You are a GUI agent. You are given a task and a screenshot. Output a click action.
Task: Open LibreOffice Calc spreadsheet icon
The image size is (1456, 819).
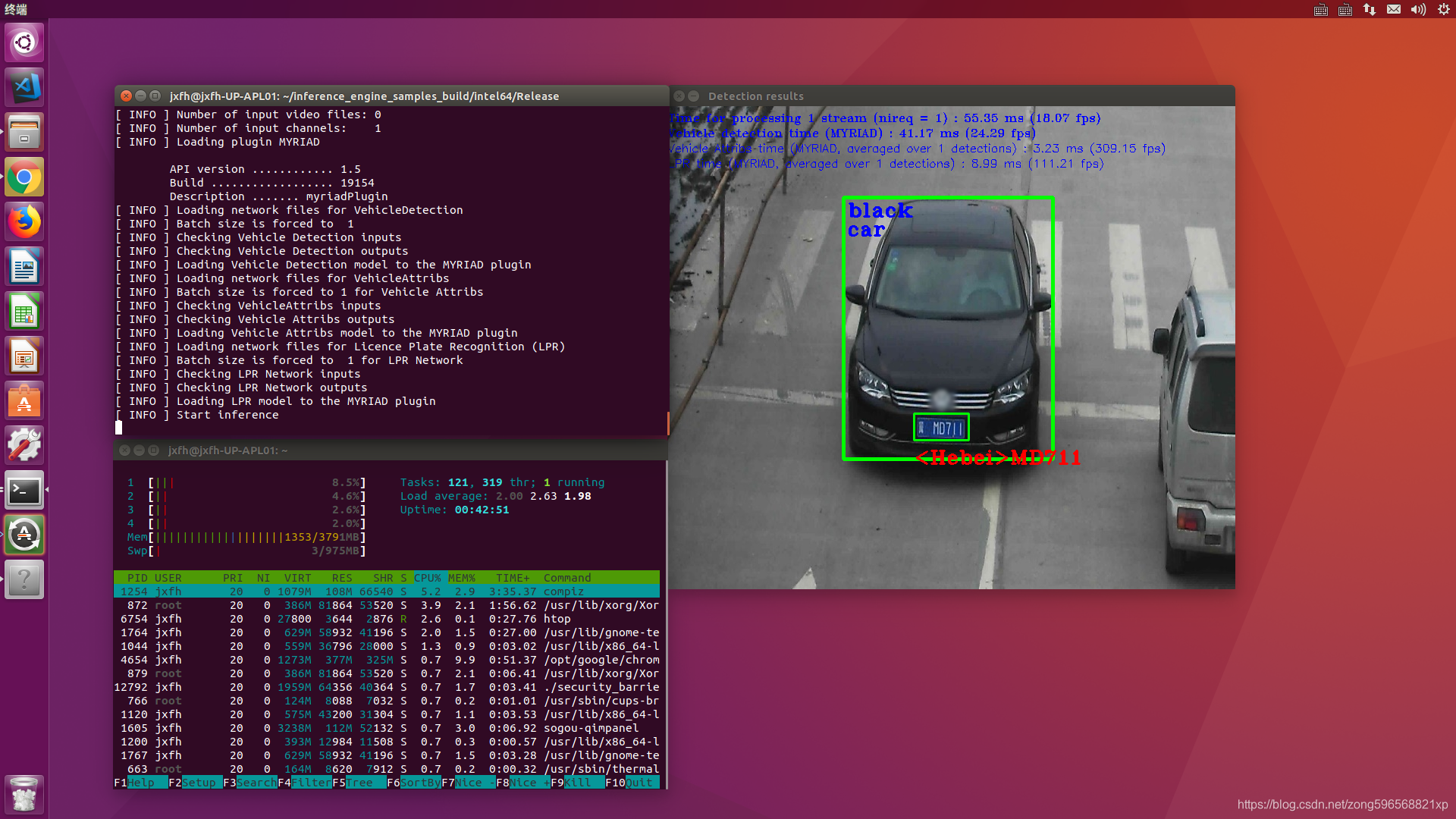(24, 312)
